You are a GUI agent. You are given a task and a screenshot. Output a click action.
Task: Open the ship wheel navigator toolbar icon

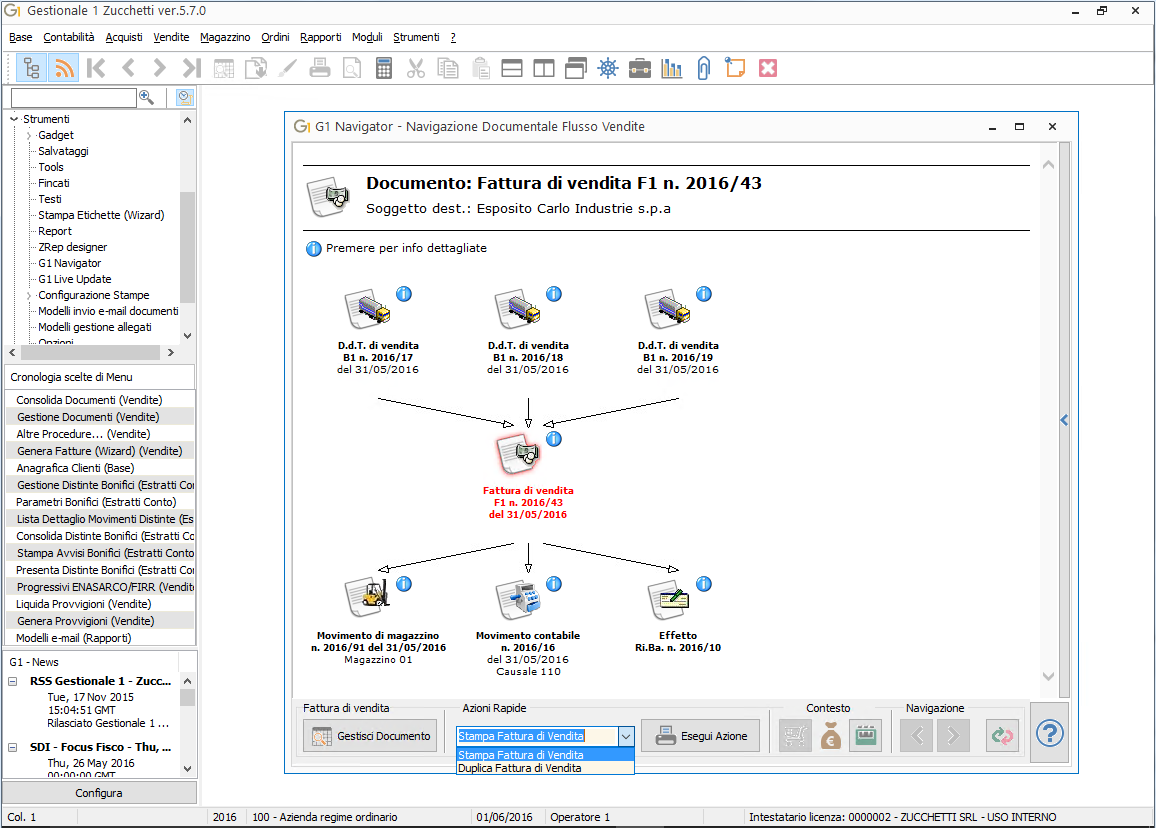pos(607,69)
